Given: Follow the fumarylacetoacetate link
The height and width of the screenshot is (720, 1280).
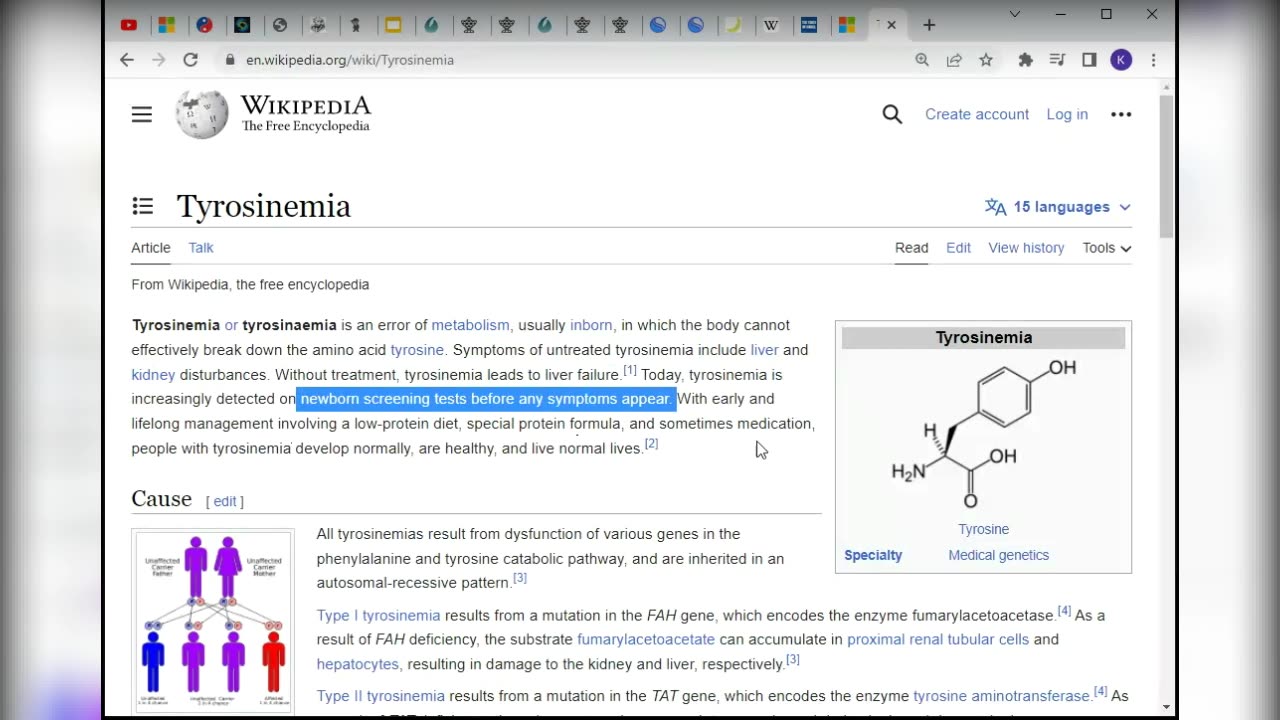Looking at the screenshot, I should 646,639.
